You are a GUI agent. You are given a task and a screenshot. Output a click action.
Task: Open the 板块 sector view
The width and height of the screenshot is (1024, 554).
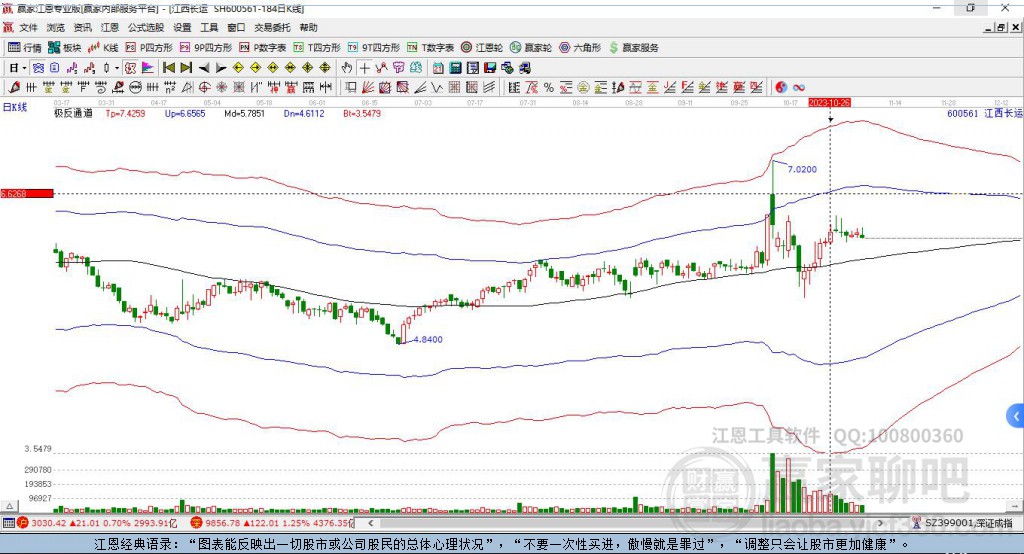(64, 48)
